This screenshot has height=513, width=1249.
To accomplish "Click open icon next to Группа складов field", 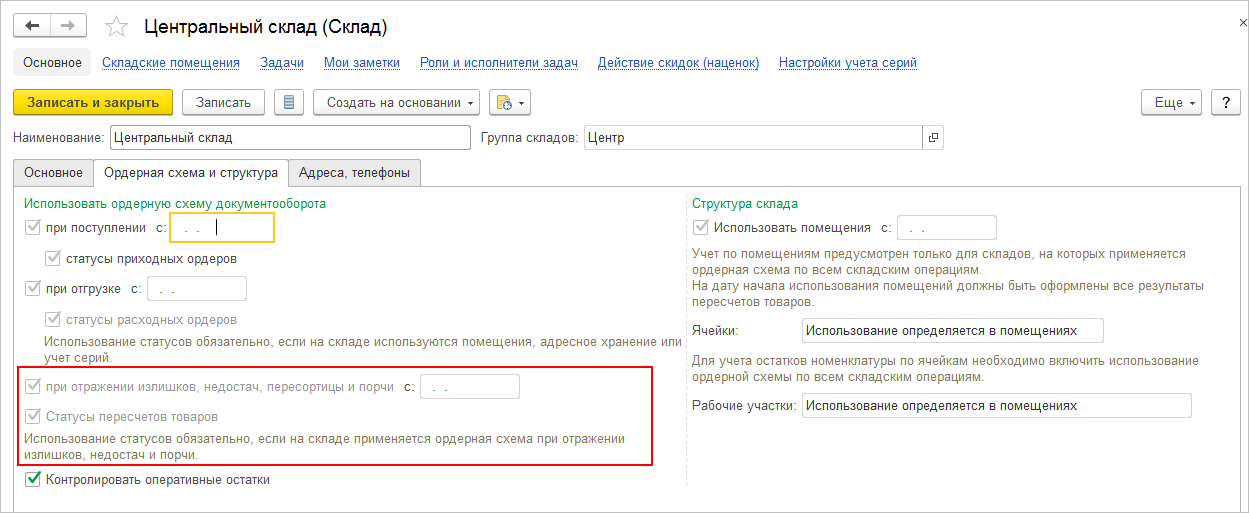I will 932,138.
